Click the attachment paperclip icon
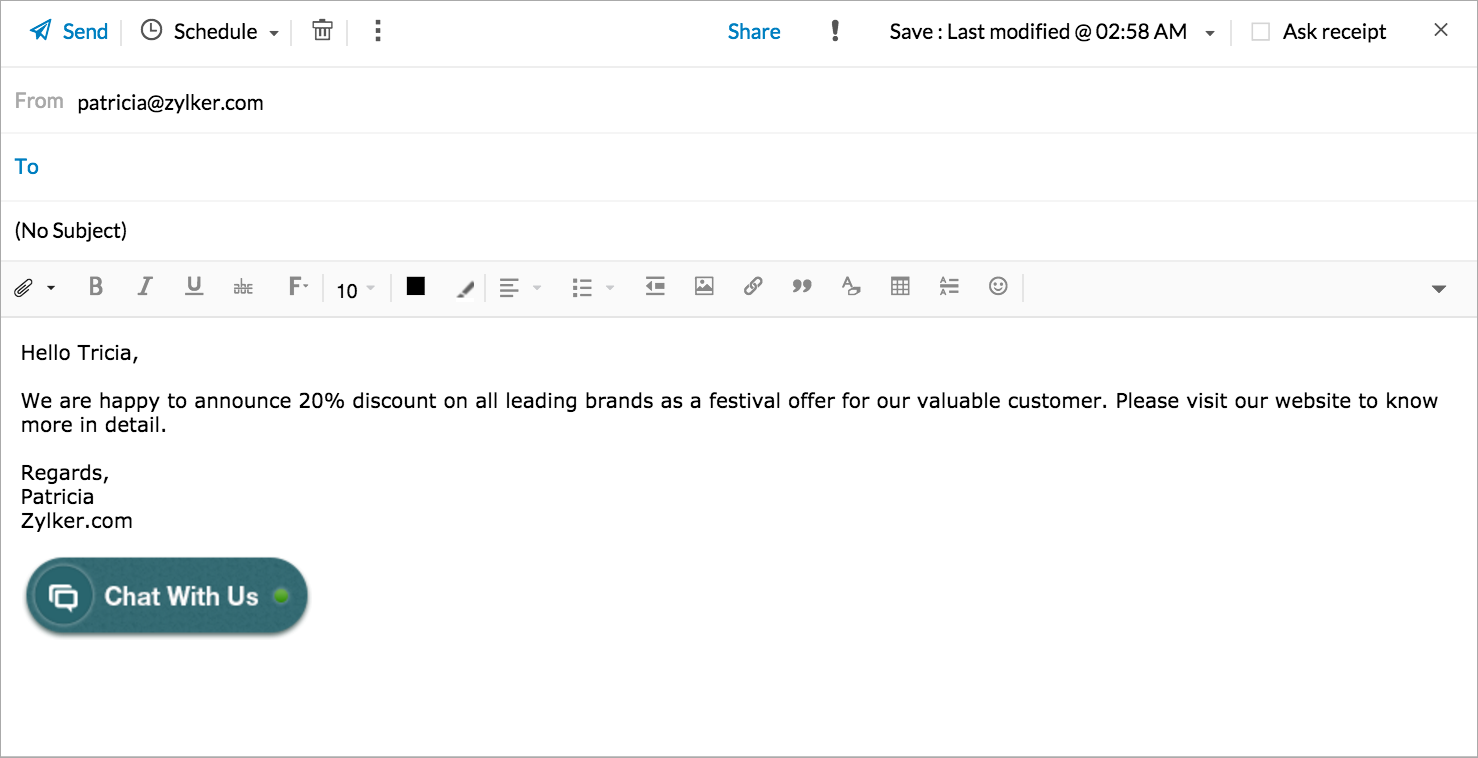Image resolution: width=1478 pixels, height=758 pixels. click(23, 288)
